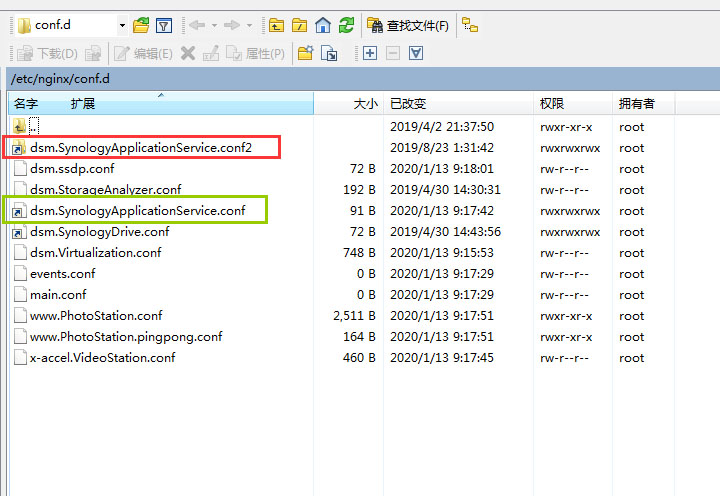Refresh the directory listing
720x496 pixels.
click(346, 25)
